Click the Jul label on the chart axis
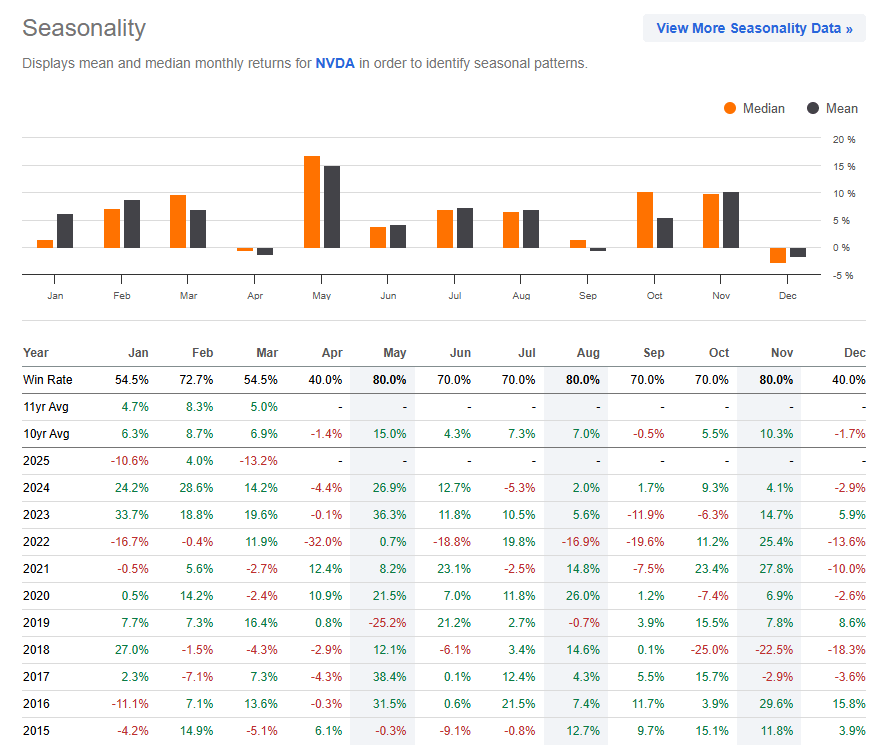Image resolution: width=879 pixels, height=755 pixels. [454, 295]
